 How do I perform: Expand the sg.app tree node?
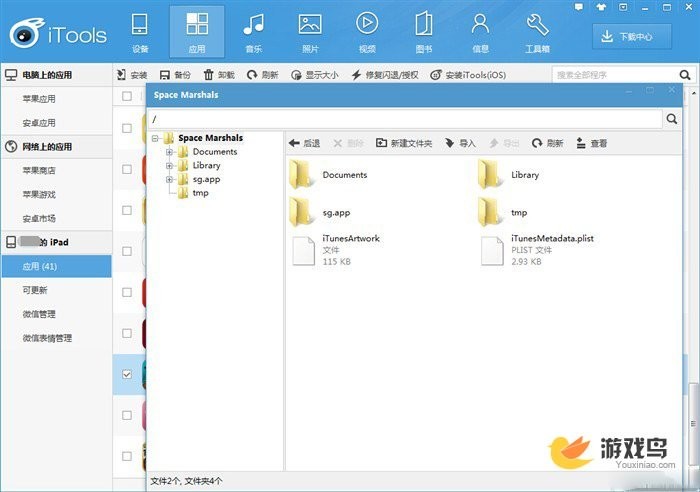169,179
